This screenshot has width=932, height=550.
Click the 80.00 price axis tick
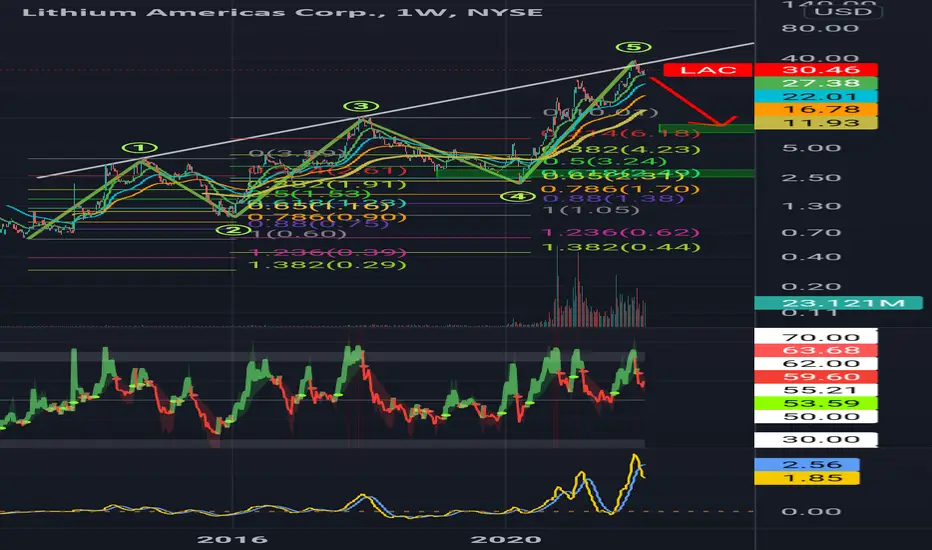click(x=820, y=29)
